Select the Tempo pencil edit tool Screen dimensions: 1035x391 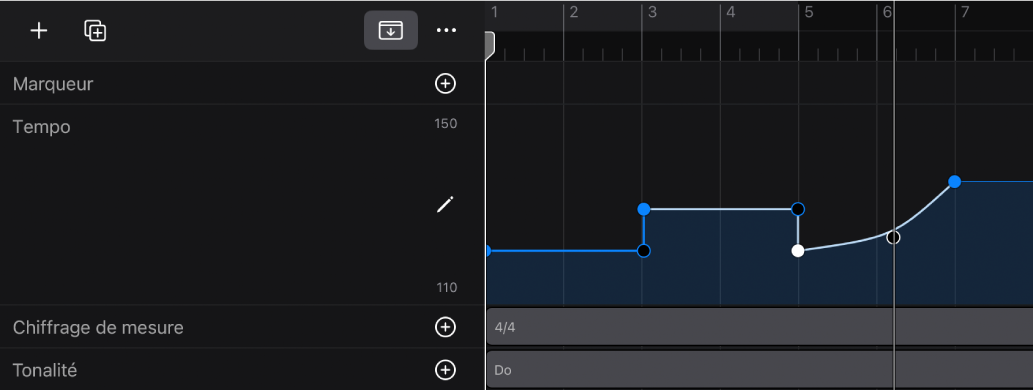tap(446, 205)
